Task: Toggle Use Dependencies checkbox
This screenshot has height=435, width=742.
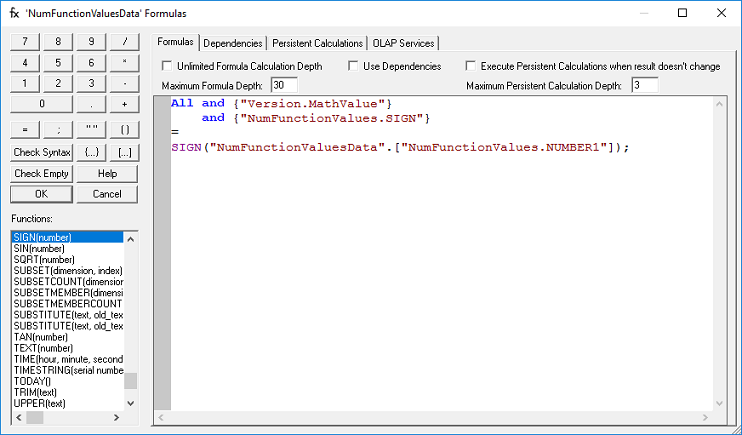Action: [x=354, y=66]
